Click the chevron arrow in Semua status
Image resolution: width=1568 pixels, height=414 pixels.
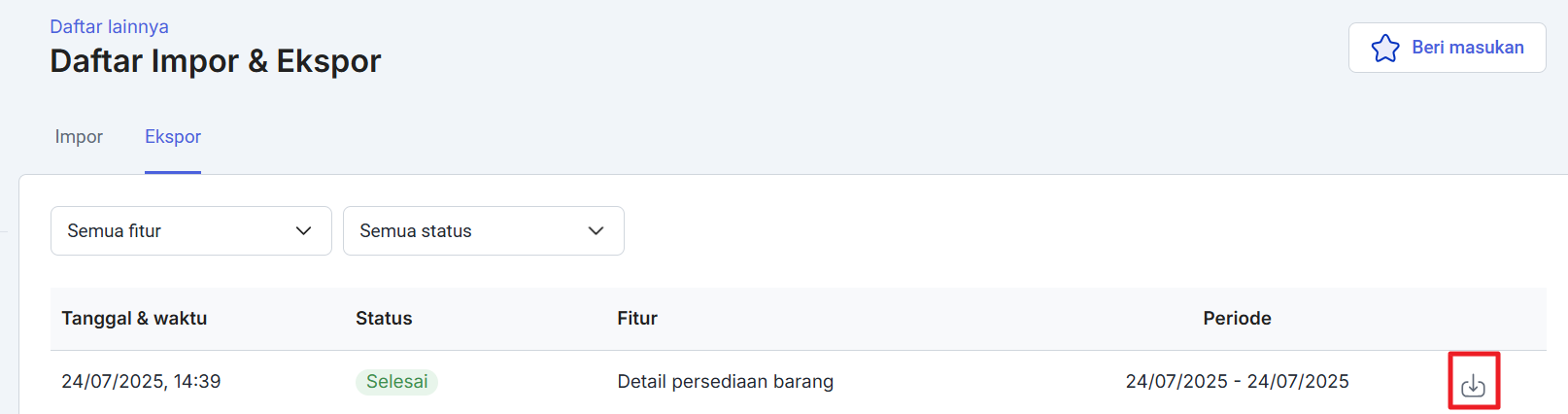596,231
